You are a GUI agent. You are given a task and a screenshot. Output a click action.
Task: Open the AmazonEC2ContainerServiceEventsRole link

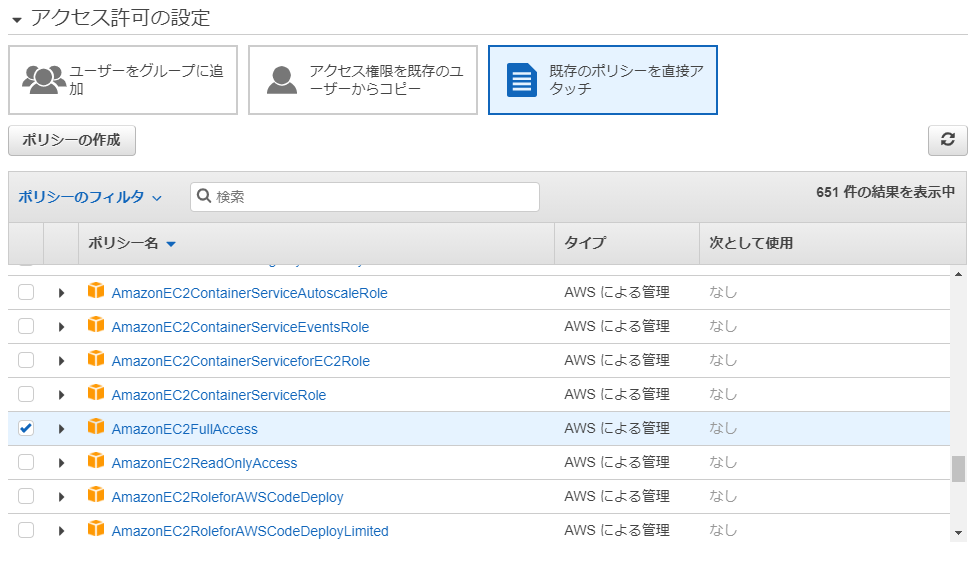click(240, 327)
